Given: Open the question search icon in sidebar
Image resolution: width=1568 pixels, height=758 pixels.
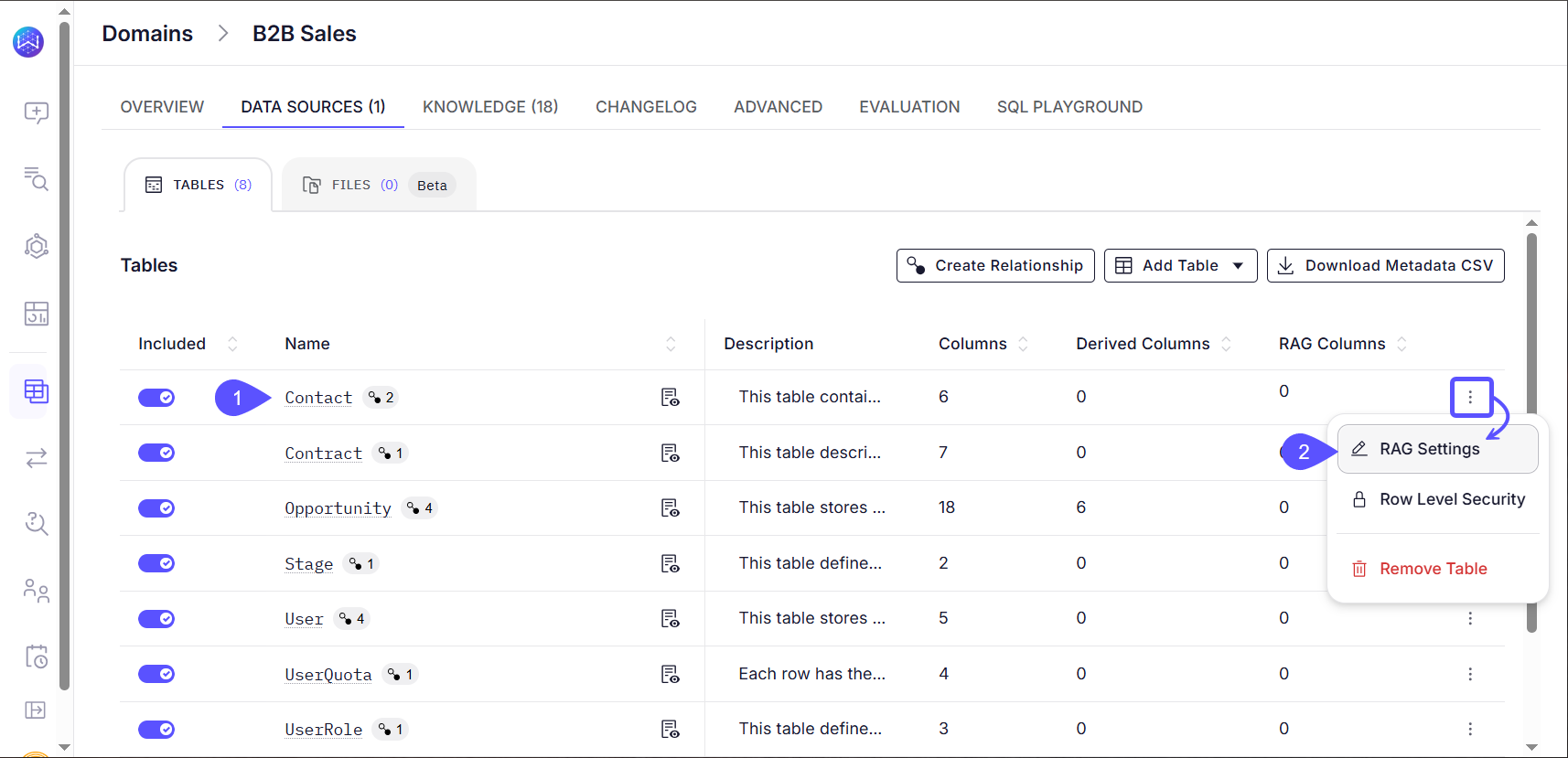Looking at the screenshot, I should (x=36, y=523).
